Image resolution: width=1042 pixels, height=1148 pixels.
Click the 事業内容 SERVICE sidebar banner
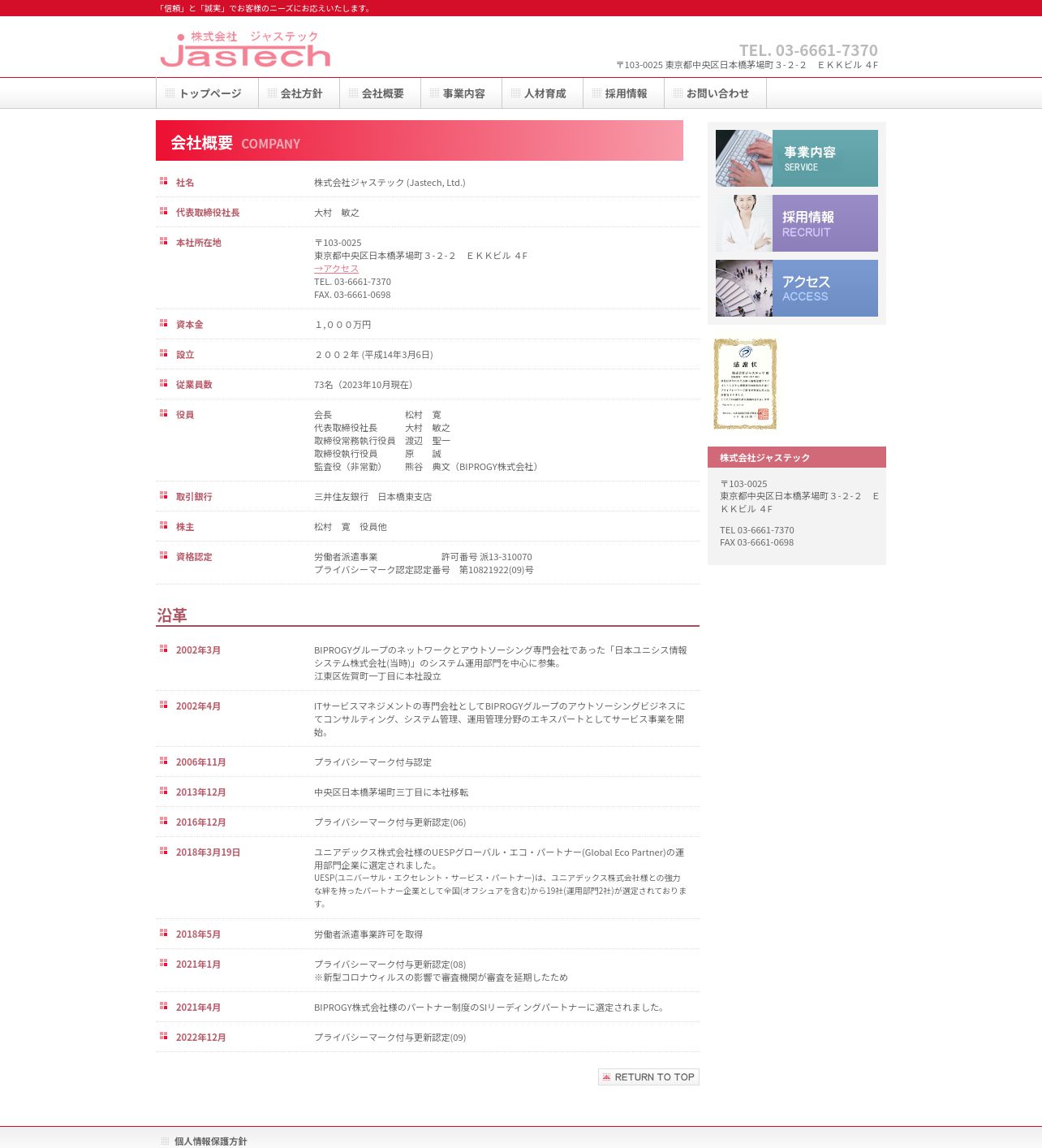coord(797,158)
